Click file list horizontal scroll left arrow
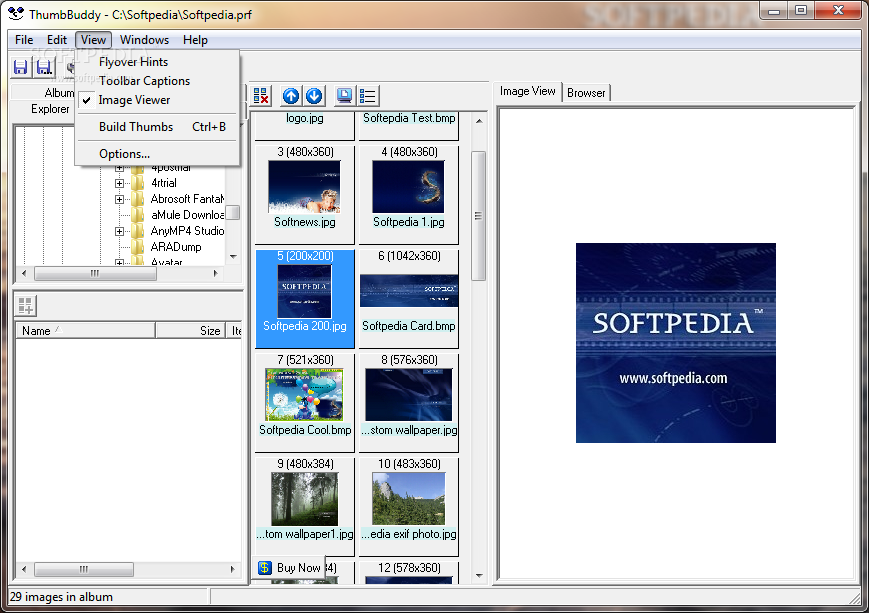 (24, 569)
